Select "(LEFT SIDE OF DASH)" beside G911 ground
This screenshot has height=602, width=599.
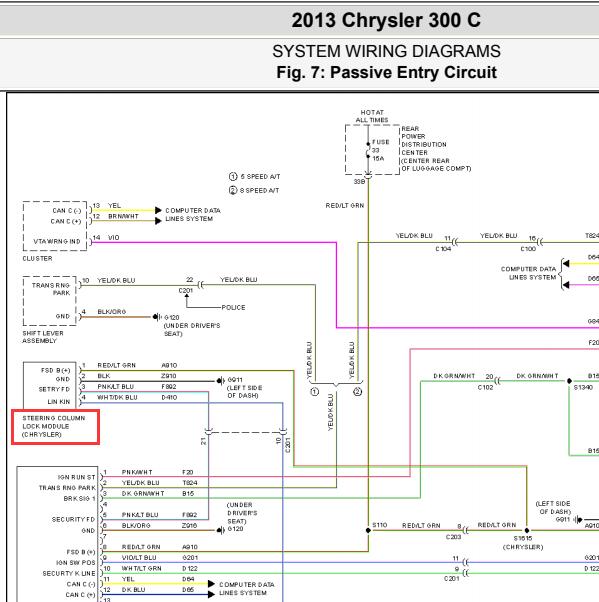click(245, 392)
